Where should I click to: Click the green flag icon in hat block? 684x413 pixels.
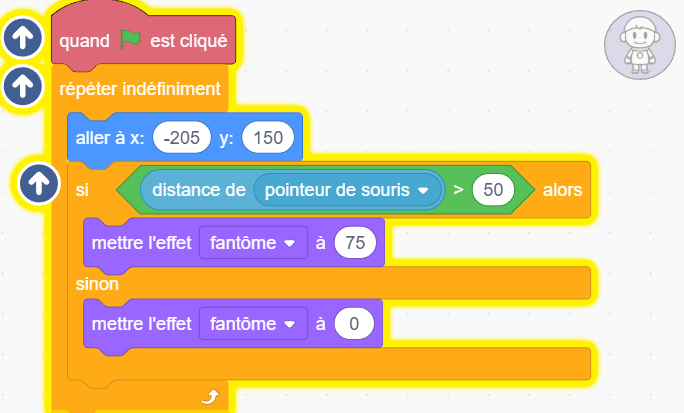point(130,40)
